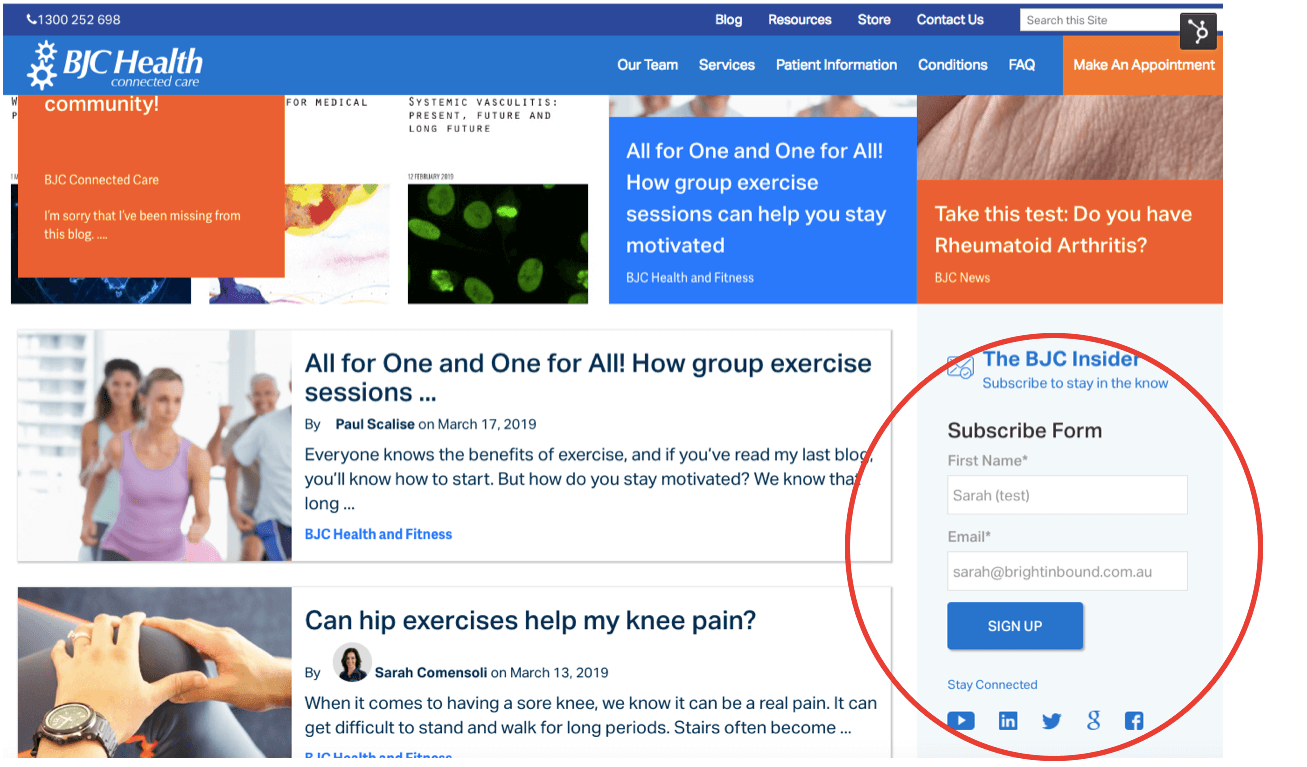Screen dimensions: 1307x767
Task: Open the LinkedIn social icon
Action: [x=1008, y=720]
